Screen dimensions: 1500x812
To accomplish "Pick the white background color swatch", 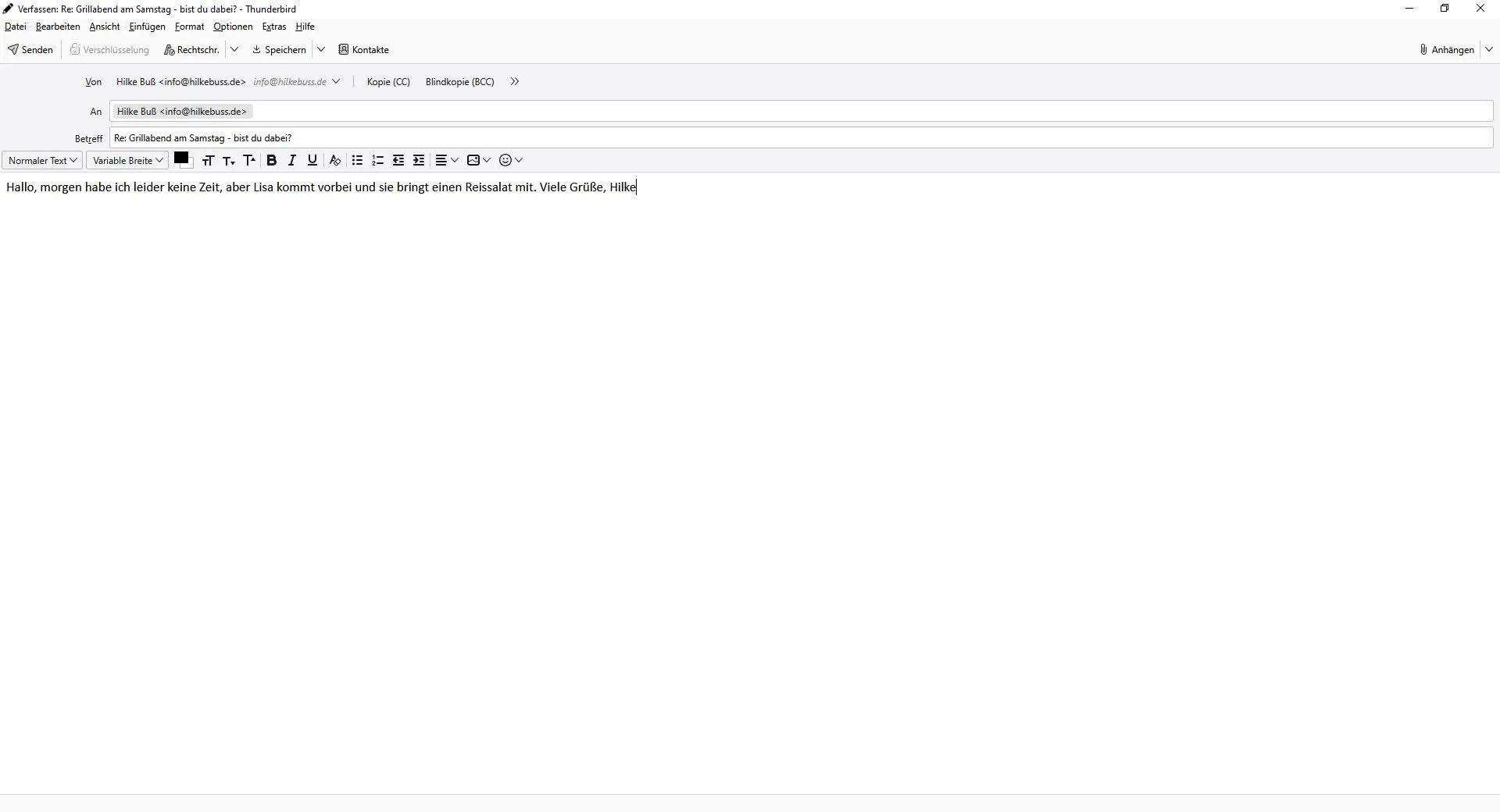I will pos(188,163).
